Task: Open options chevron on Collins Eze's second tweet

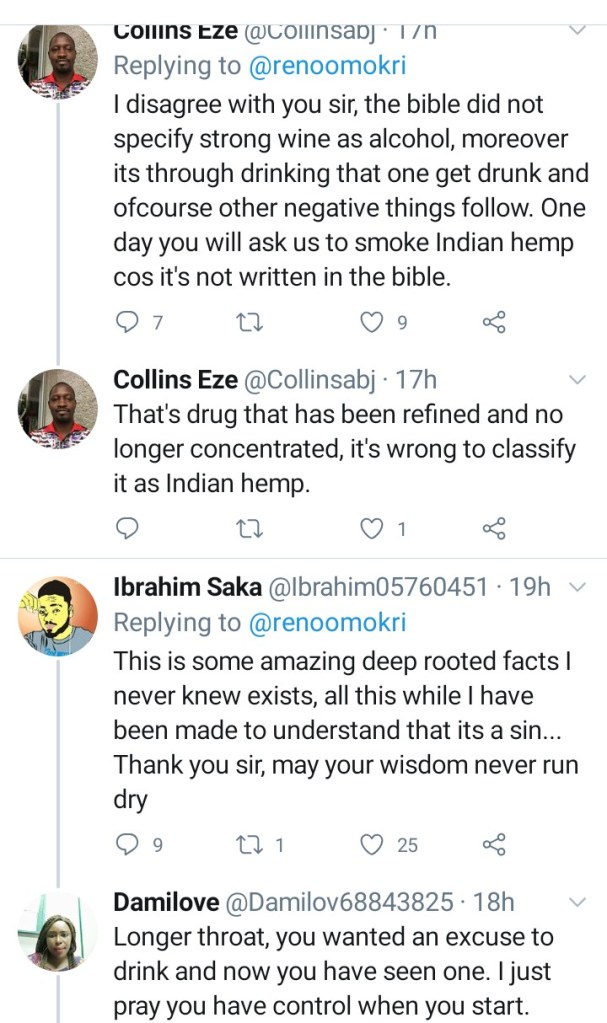Action: pos(577,380)
